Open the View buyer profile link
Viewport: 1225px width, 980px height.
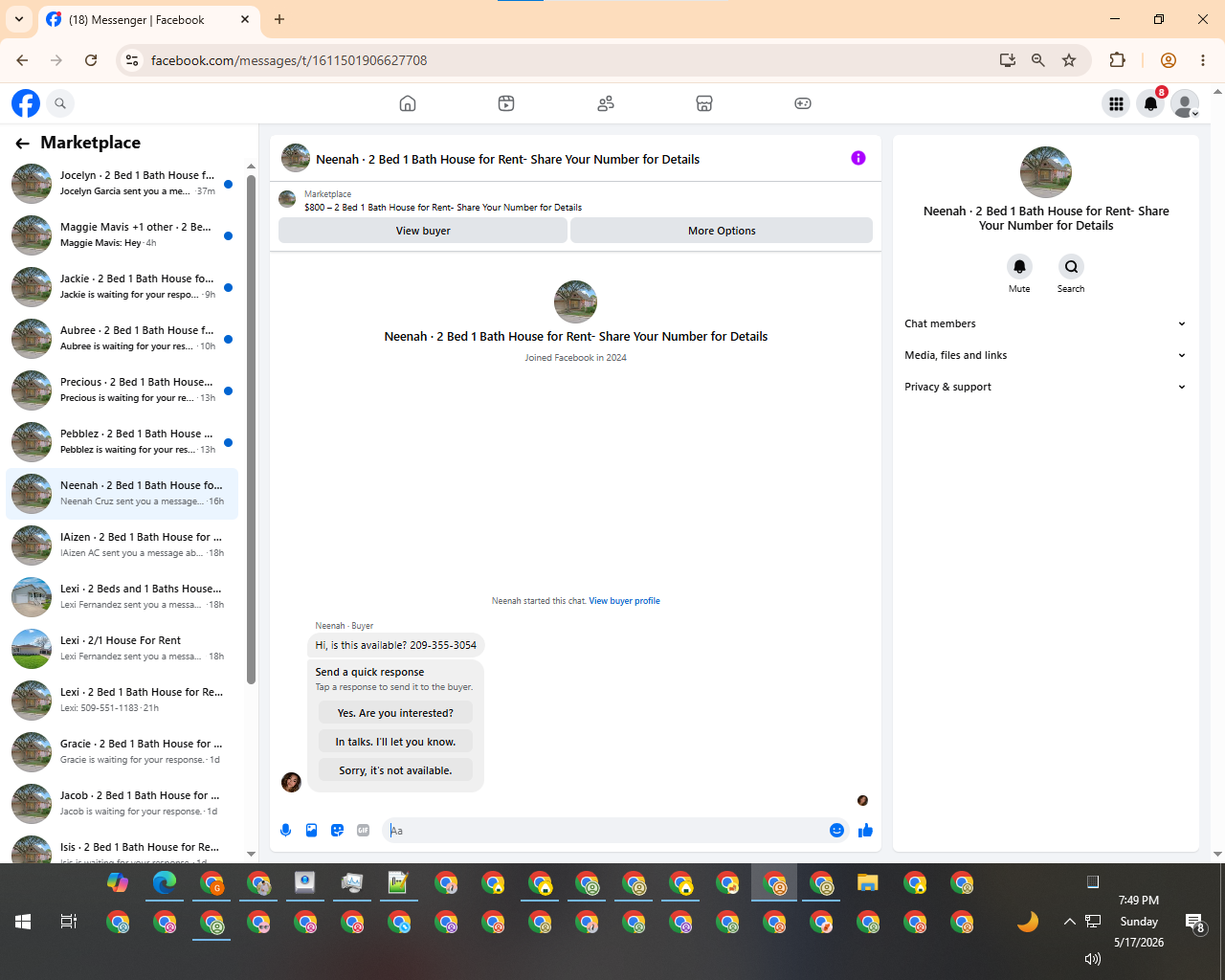tap(624, 601)
